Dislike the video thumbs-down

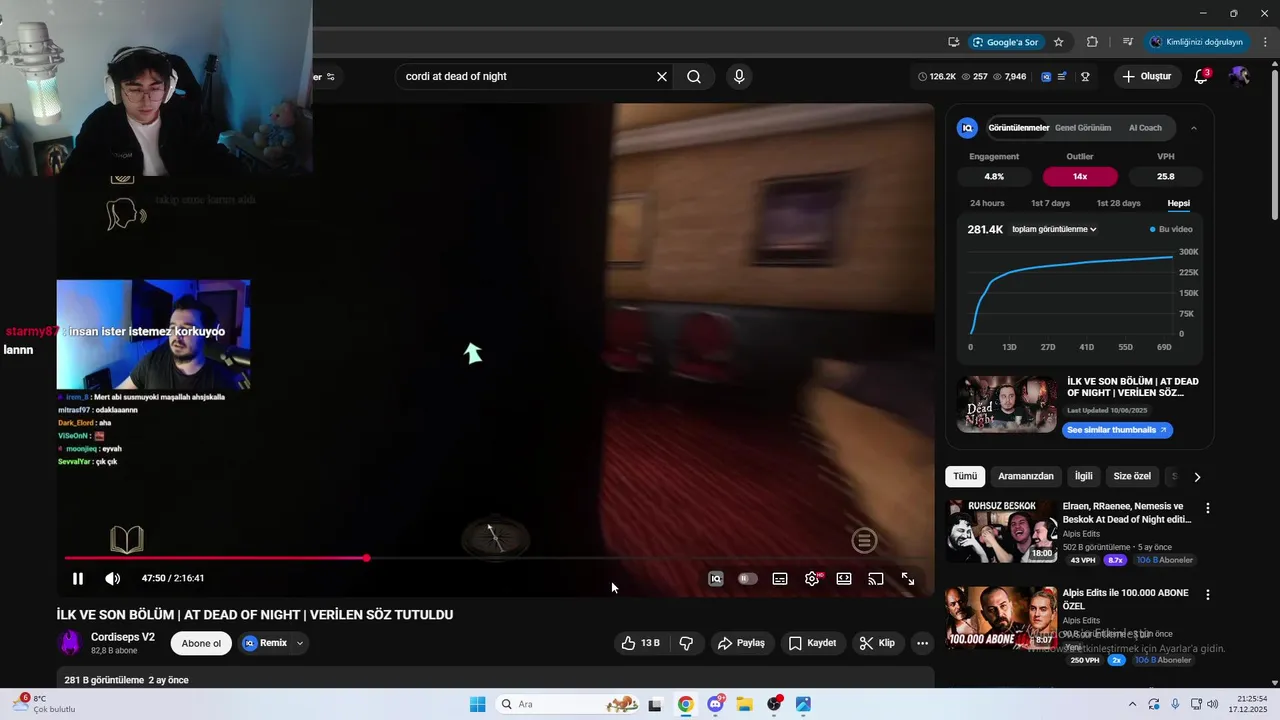click(x=687, y=643)
